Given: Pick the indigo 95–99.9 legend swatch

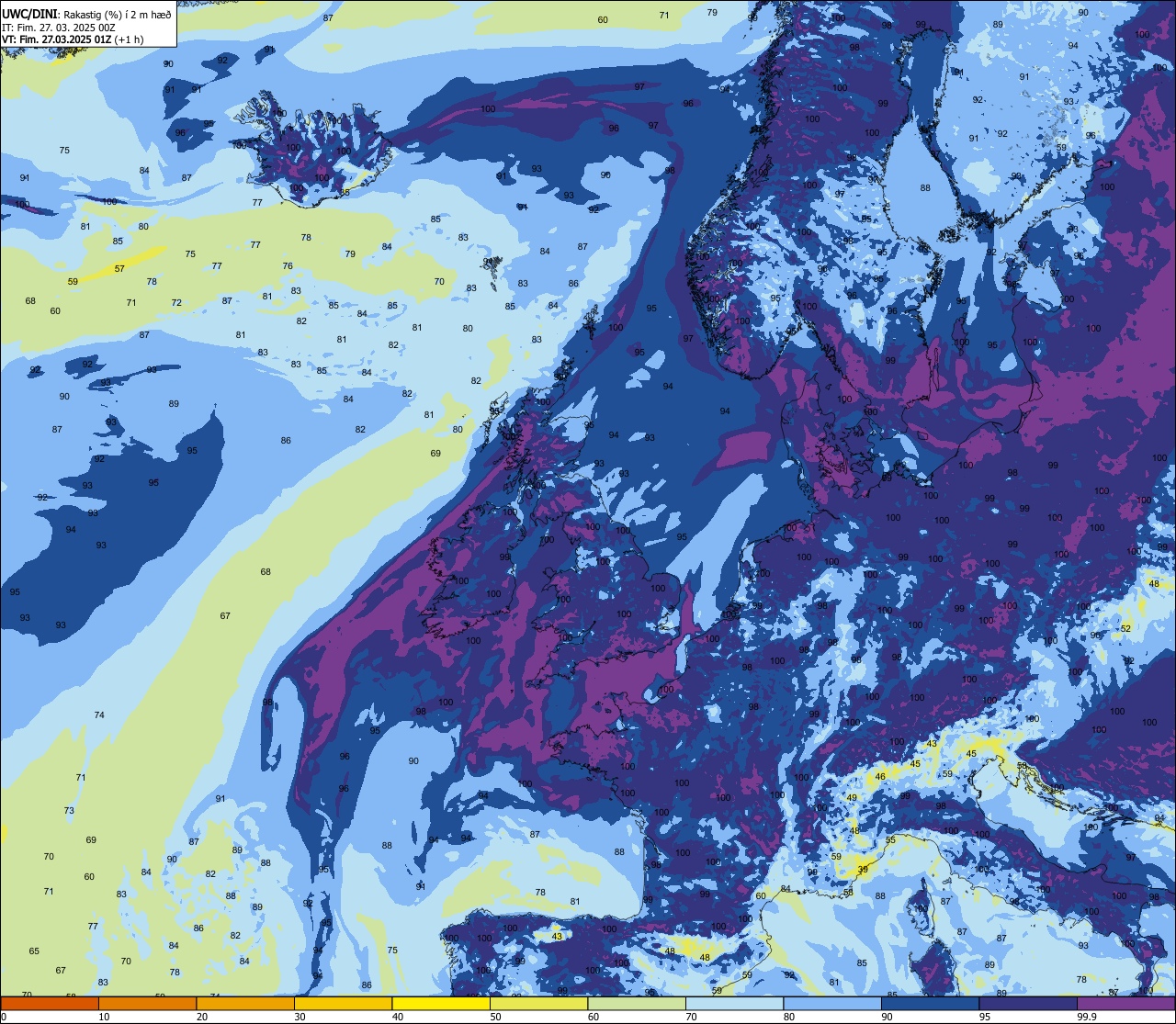Looking at the screenshot, I should tap(1028, 1003).
